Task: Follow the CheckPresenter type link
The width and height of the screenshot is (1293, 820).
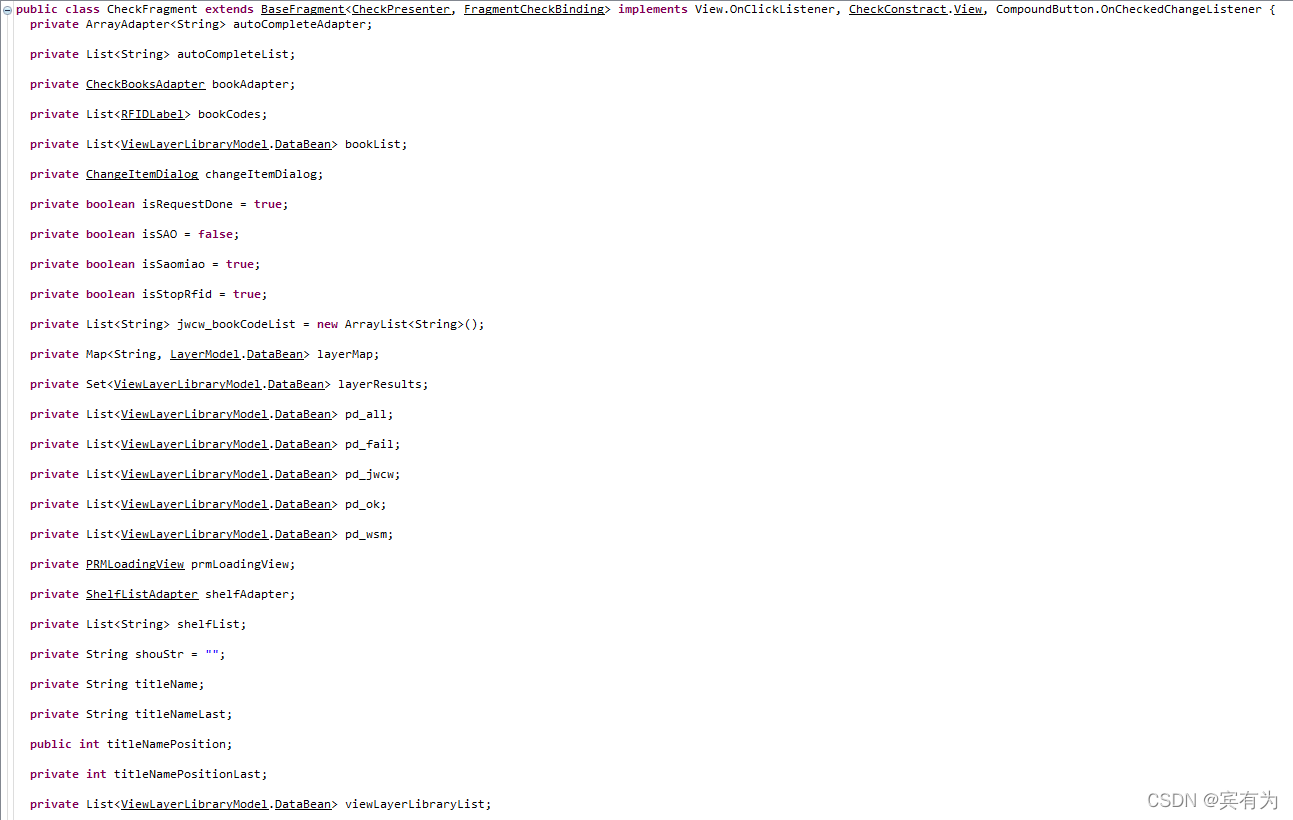Action: point(401,9)
